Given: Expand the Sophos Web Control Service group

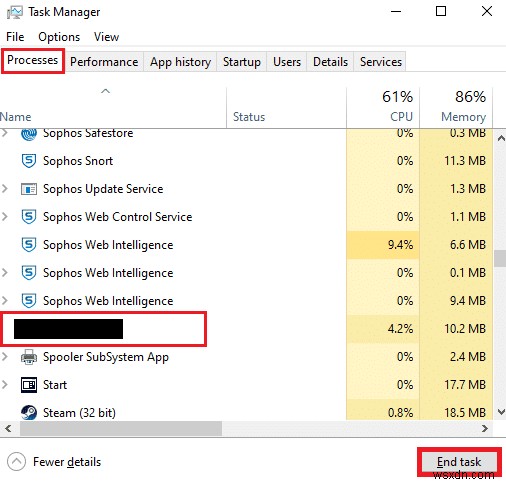Looking at the screenshot, I should point(5,217).
